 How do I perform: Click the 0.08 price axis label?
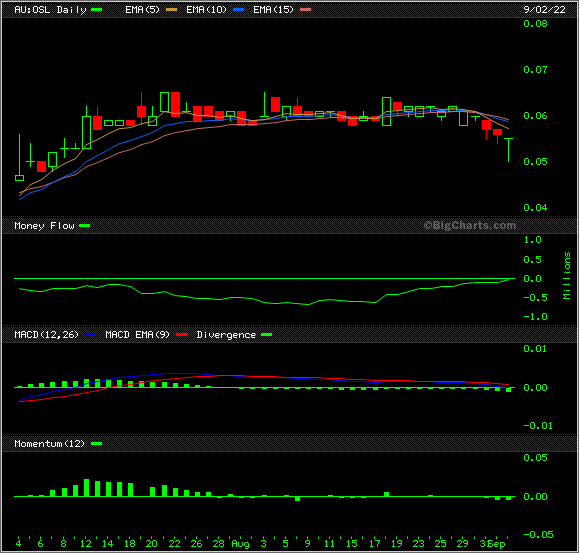point(535,24)
